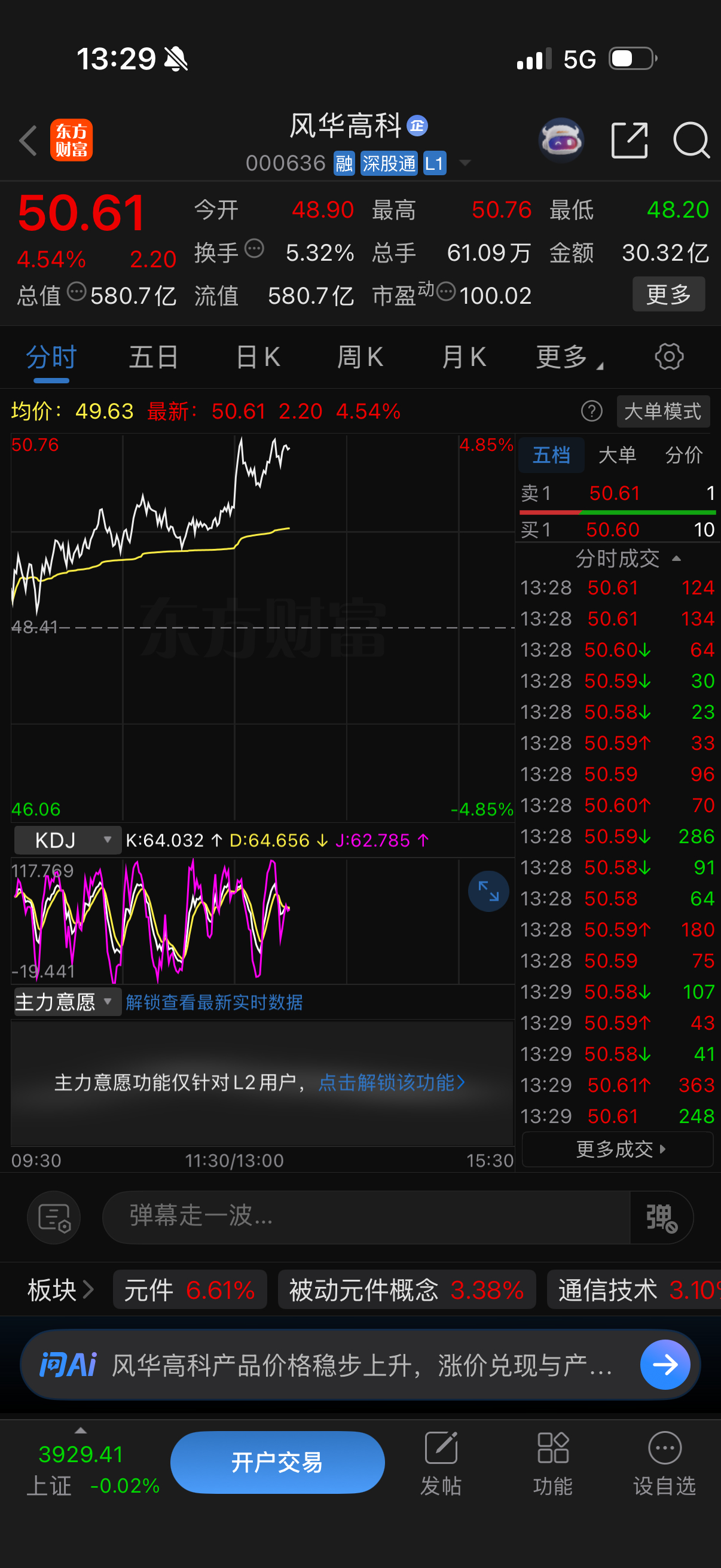The height and width of the screenshot is (1568, 721).
Task: Tap the 发帖 post icon
Action: pyautogui.click(x=441, y=1464)
